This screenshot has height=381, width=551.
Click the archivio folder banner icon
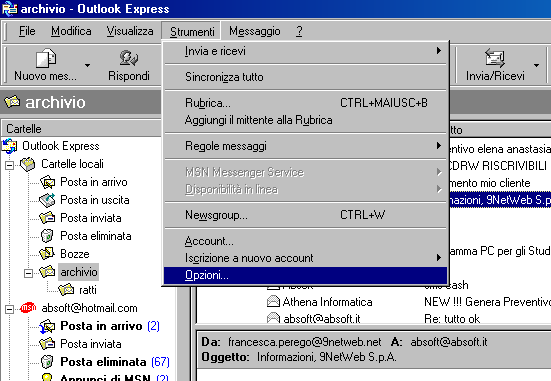click(12, 102)
